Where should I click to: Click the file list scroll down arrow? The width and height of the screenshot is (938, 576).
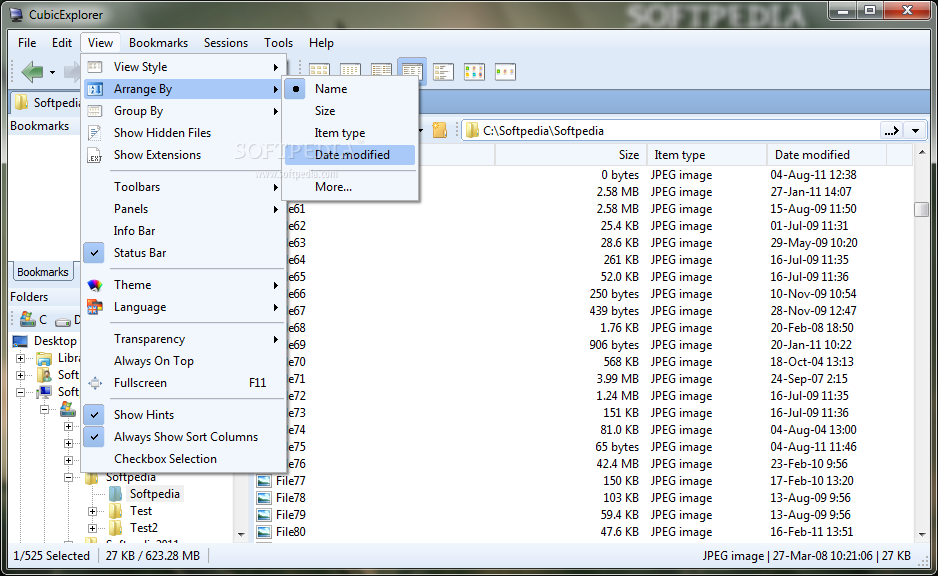click(922, 535)
